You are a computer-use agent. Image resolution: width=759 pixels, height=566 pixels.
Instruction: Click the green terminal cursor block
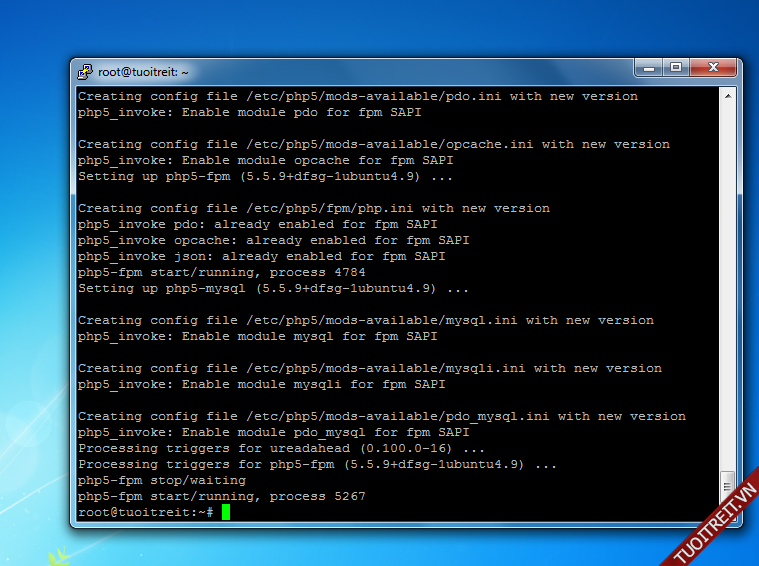[226, 512]
